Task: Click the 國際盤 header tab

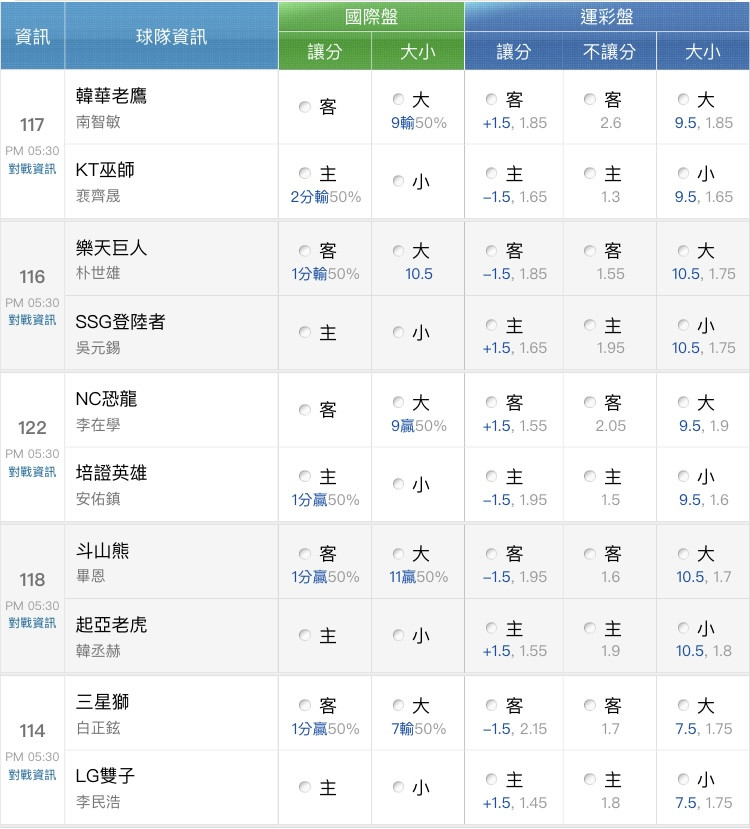Action: [372, 17]
